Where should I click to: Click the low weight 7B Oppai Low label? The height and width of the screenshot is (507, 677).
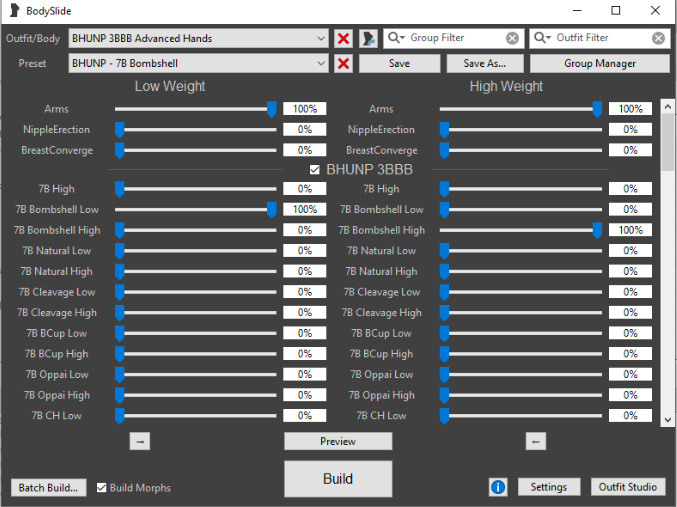click(57, 374)
